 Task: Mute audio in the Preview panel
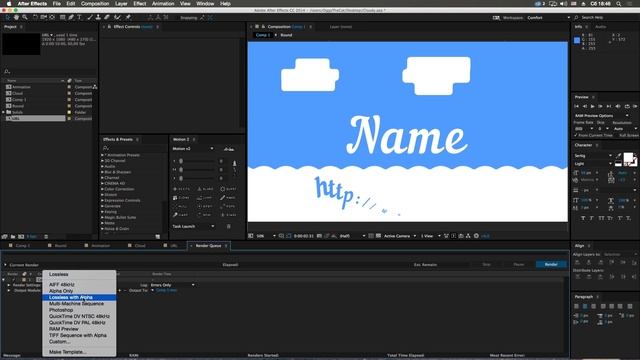click(x=618, y=106)
